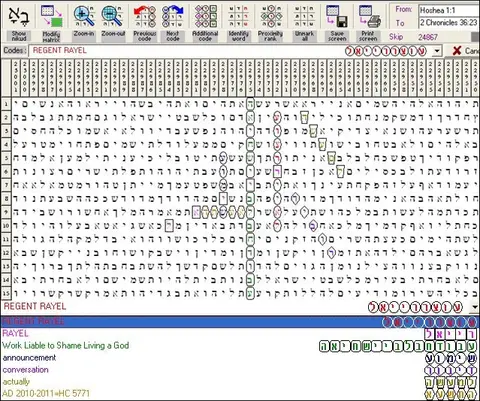Click row header 12 of the matrix
This screenshot has height=401, width=480.
[6, 253]
